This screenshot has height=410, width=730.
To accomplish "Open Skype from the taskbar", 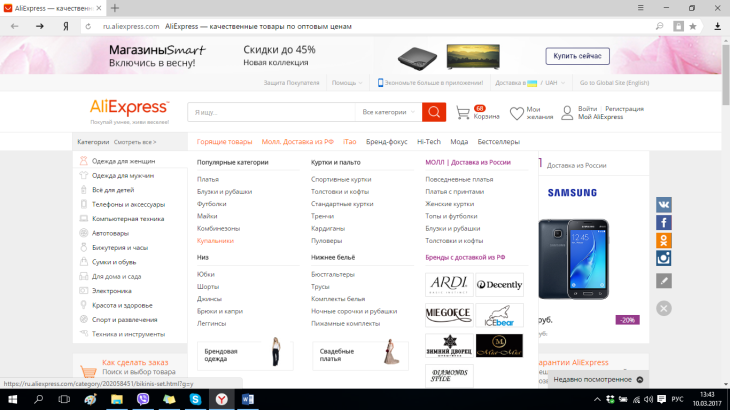I will point(196,399).
